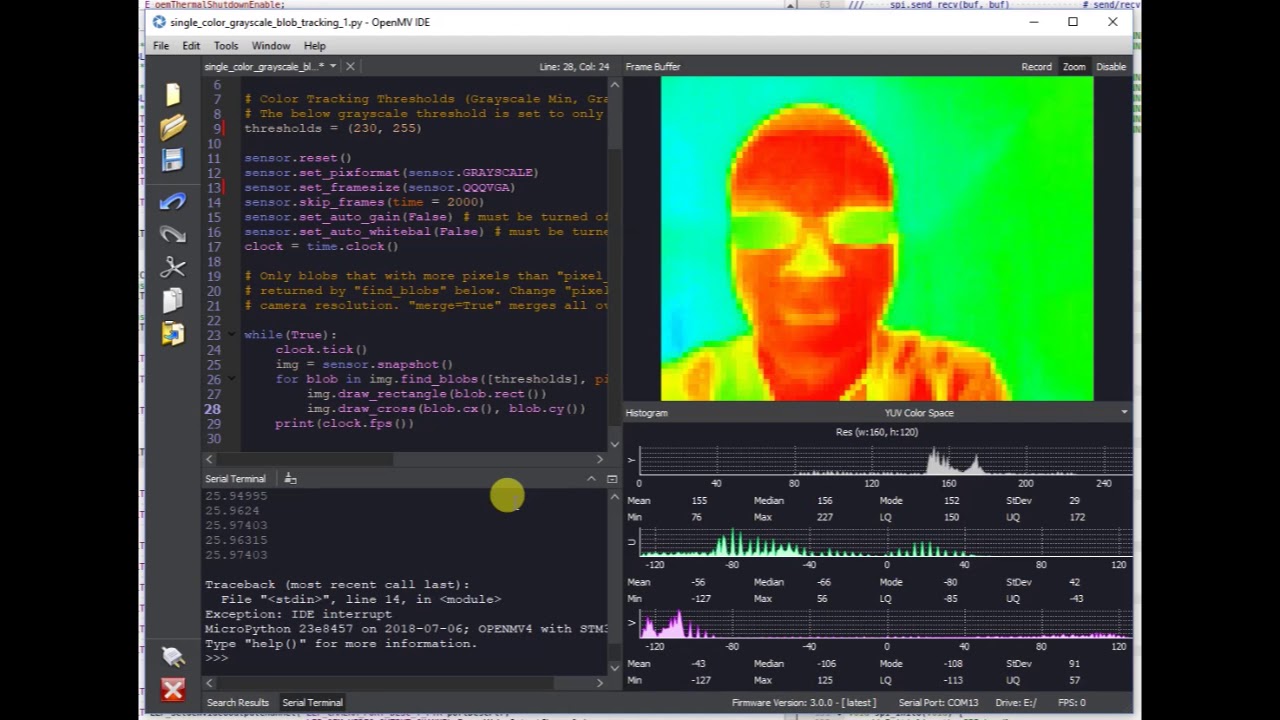Clear the Serial Terminal with broom icon
Image resolution: width=1280 pixels, height=720 pixels.
tap(290, 479)
